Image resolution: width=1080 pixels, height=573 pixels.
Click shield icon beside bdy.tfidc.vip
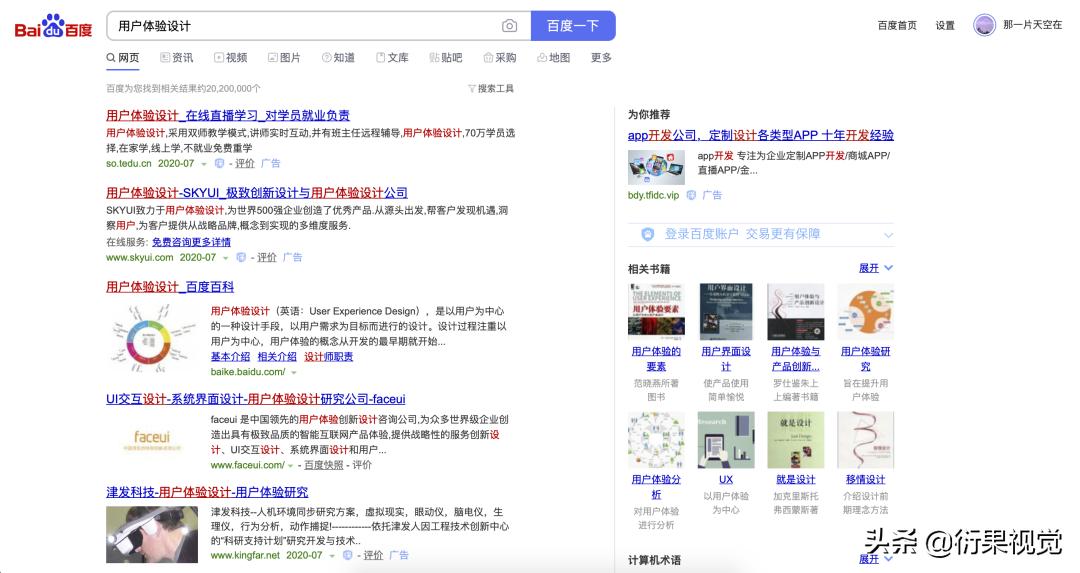pos(691,196)
